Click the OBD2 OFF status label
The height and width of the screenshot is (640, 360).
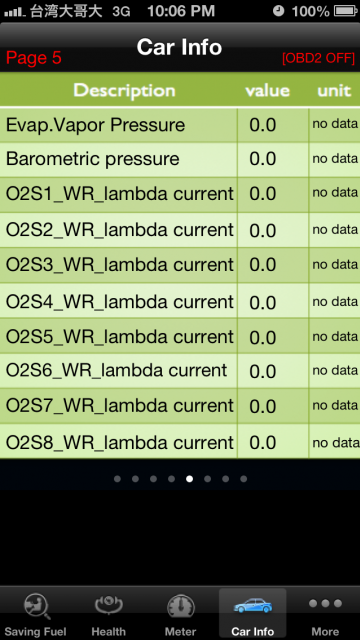click(318, 58)
